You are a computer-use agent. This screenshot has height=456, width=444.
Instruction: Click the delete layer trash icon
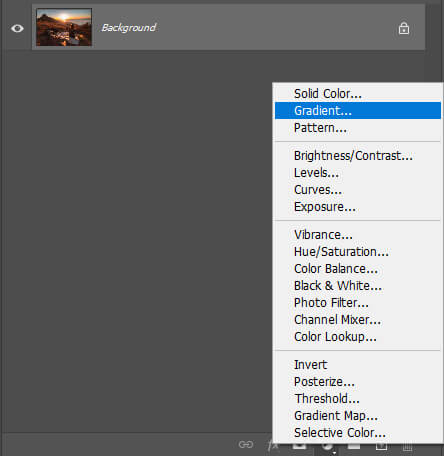[x=407, y=447]
